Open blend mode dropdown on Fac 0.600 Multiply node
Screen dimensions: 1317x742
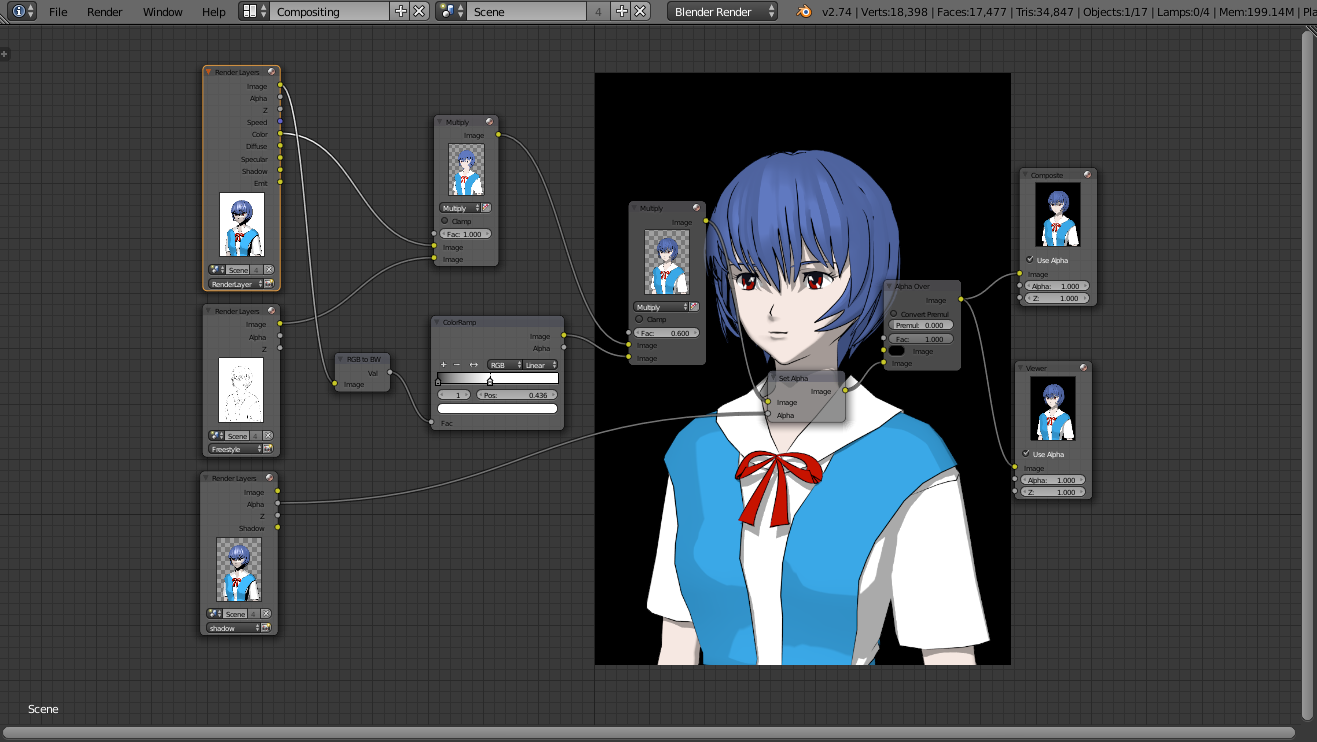click(661, 307)
